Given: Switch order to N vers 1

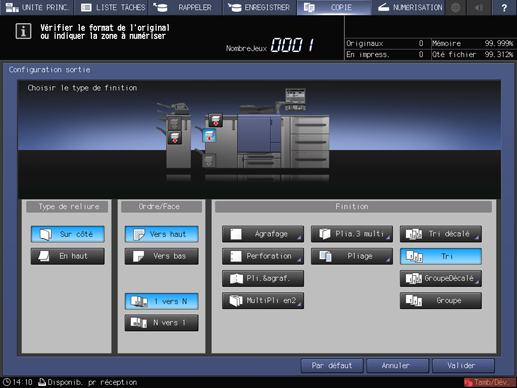Looking at the screenshot, I should (x=162, y=323).
